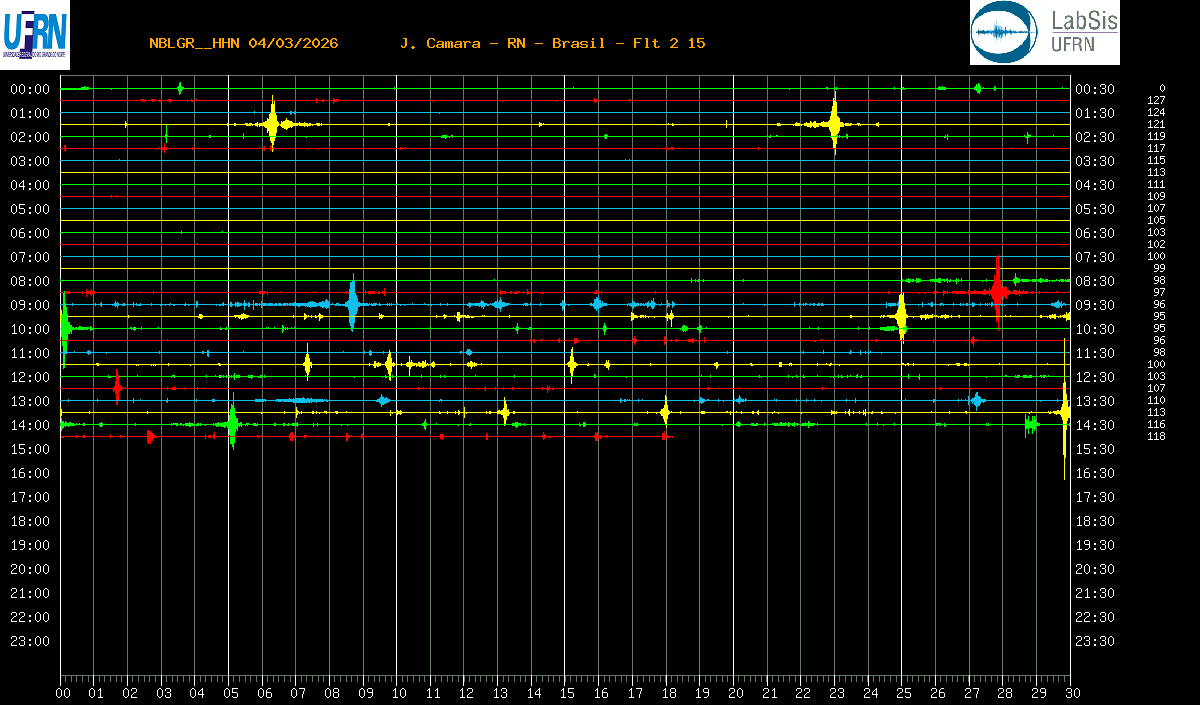Click the amplitude value 127 on the right
This screenshot has height=705, width=1200.
(1156, 100)
